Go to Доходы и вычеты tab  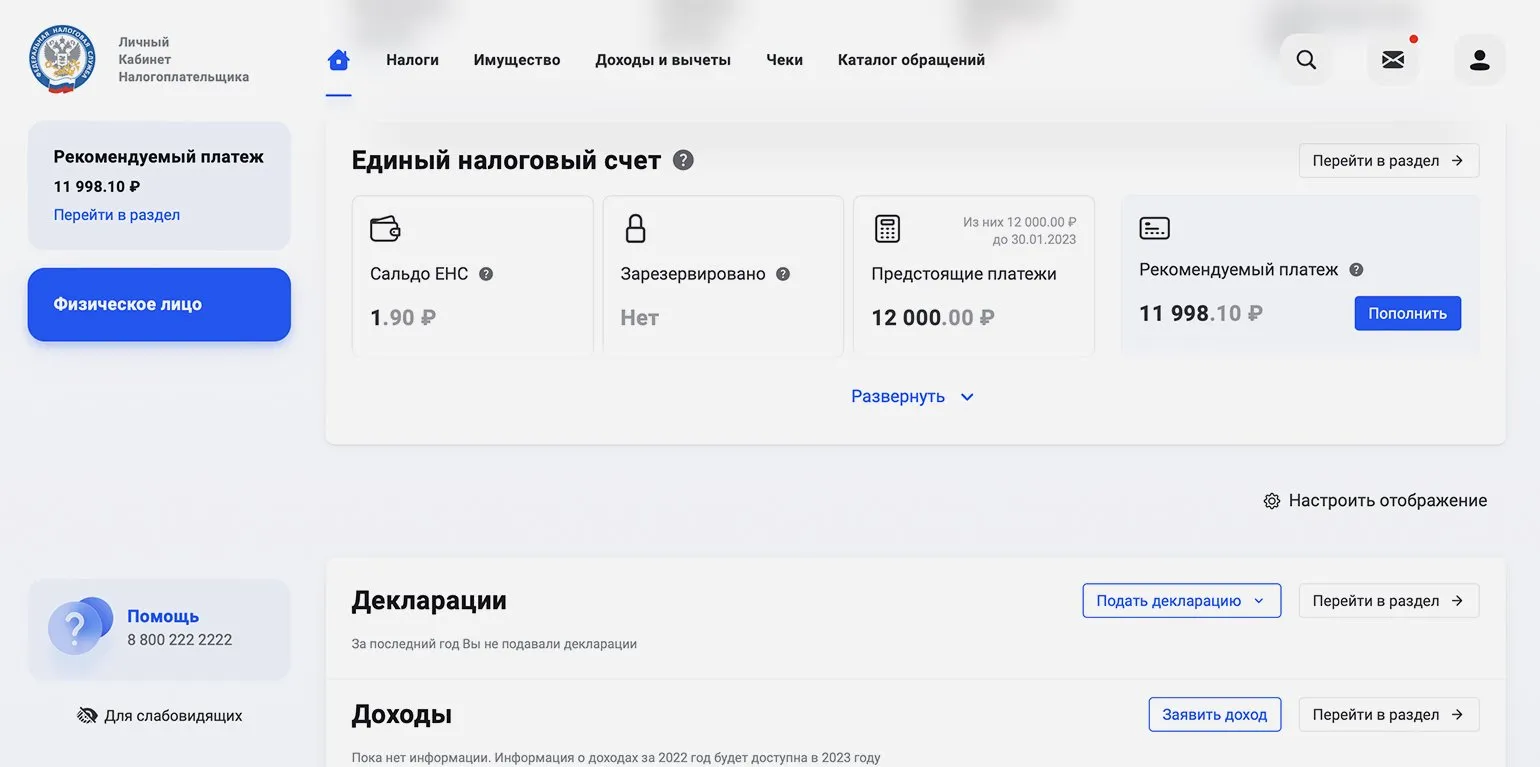663,60
